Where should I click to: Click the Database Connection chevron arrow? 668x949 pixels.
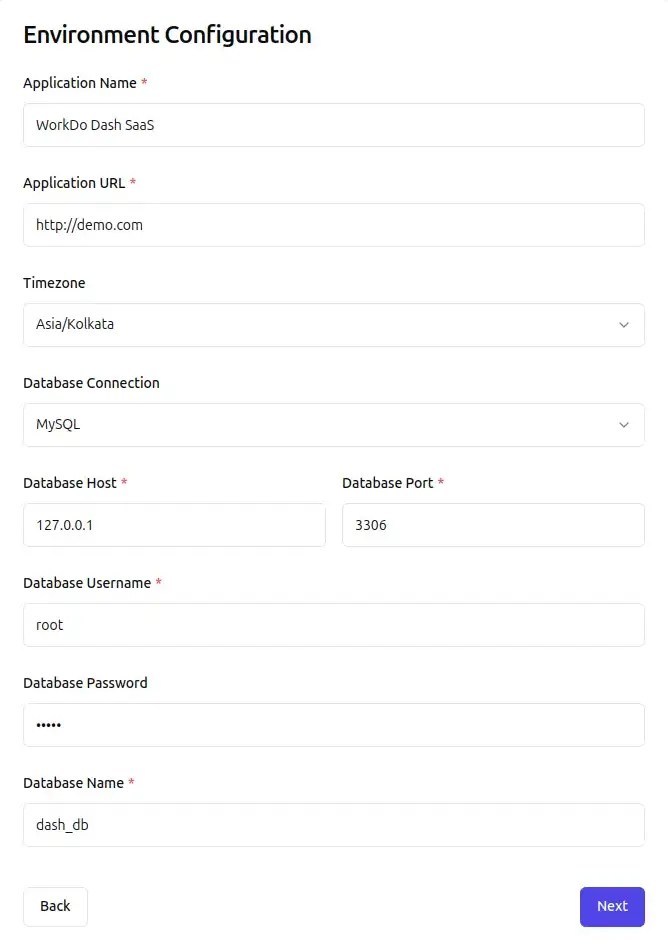pos(624,425)
